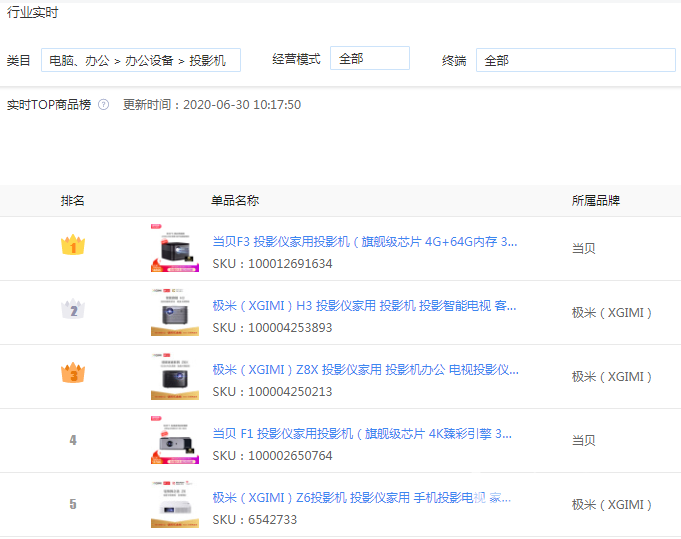Click the 极米（XGIMI）brand cell in rank 5 row
Viewport: 681px width, 539px height.
pyautogui.click(x=612, y=505)
